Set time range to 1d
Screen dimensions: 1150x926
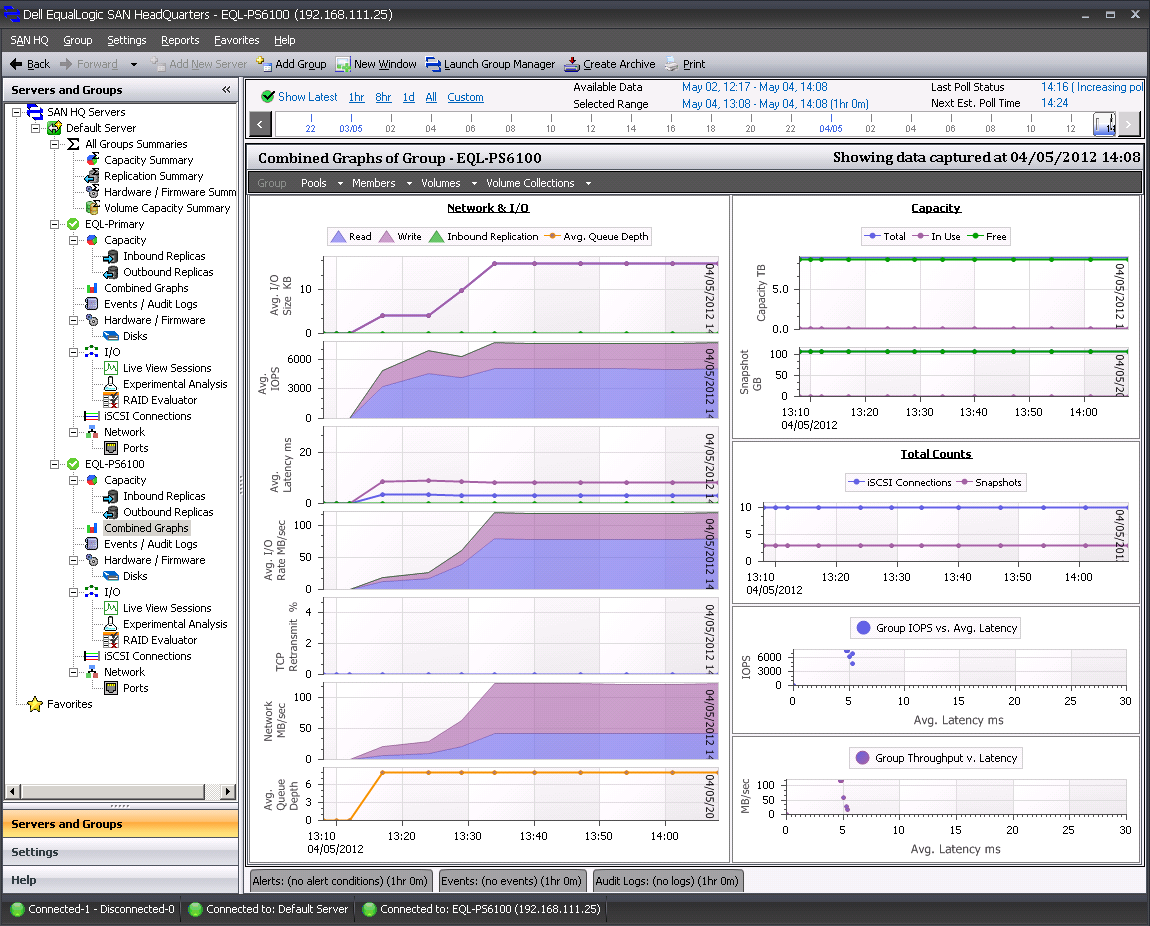pyautogui.click(x=409, y=97)
